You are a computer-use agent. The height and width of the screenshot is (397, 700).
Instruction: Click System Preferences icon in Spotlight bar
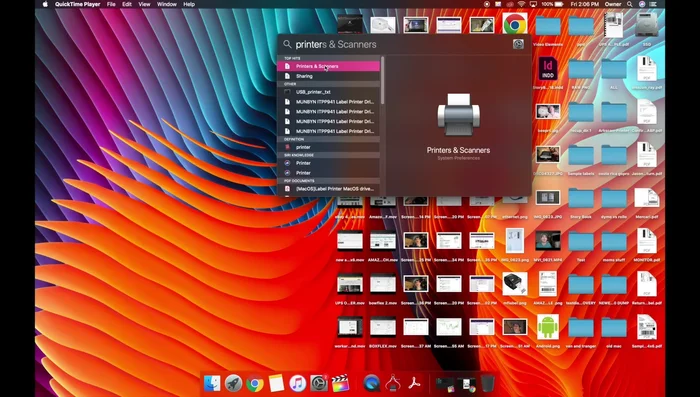tap(518, 44)
